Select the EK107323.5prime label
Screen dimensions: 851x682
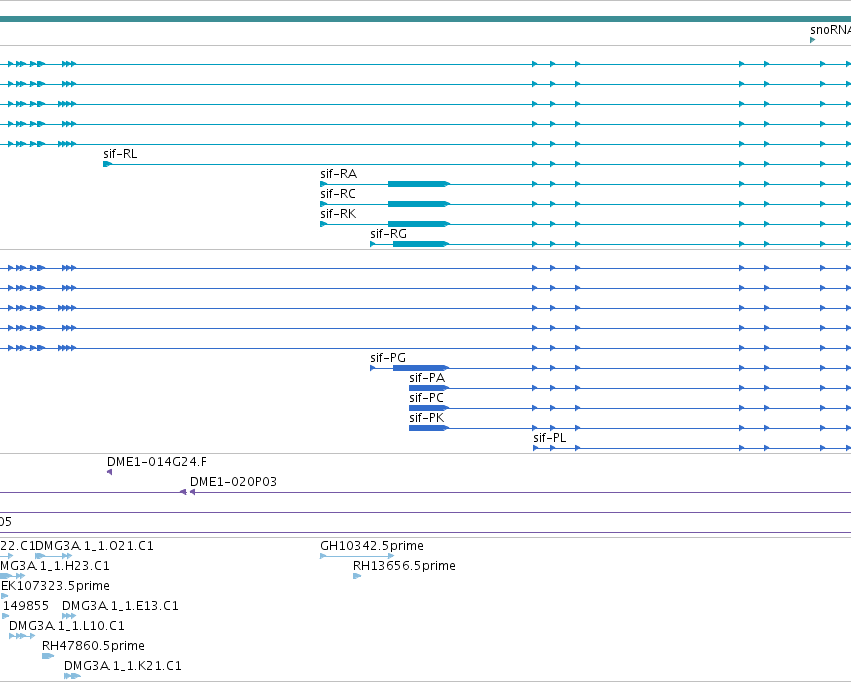pyautogui.click(x=55, y=586)
